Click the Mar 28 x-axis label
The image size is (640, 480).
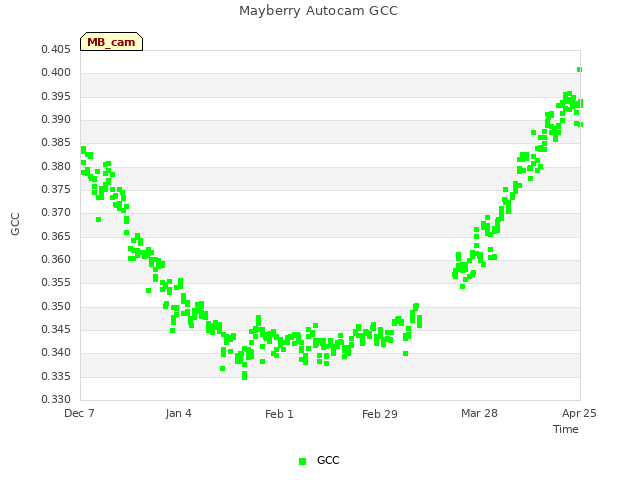coord(479,413)
